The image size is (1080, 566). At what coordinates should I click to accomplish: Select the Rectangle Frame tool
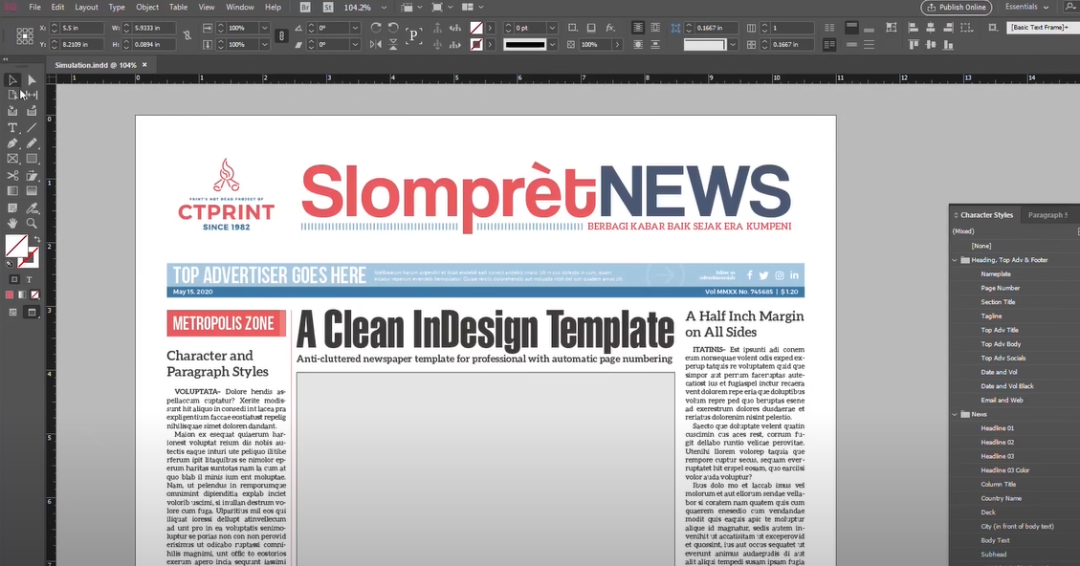pyautogui.click(x=12, y=159)
